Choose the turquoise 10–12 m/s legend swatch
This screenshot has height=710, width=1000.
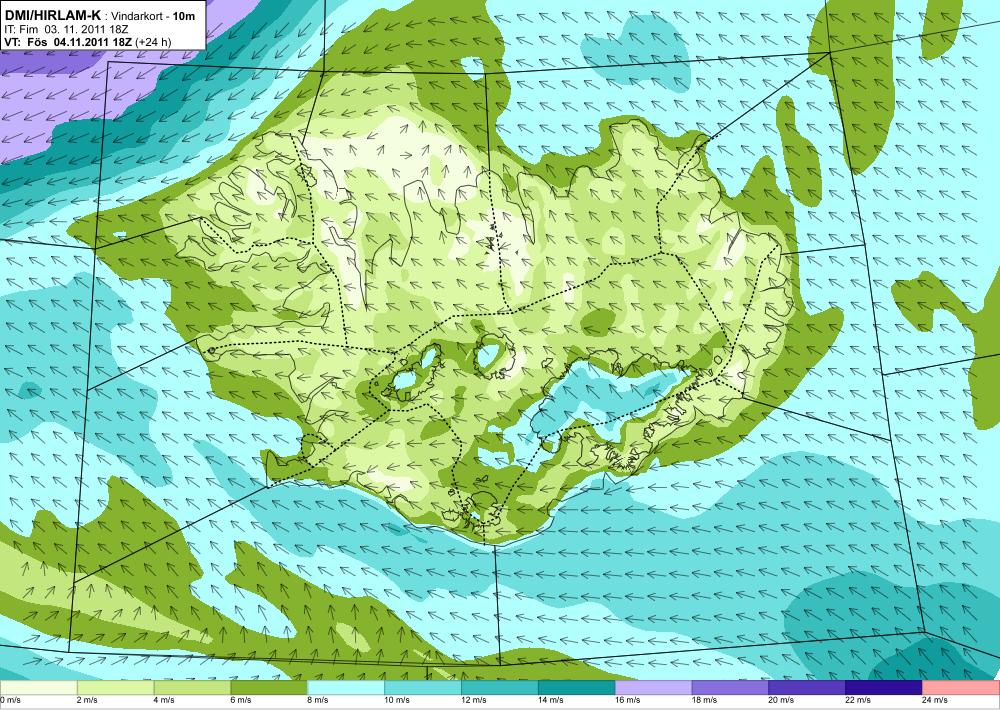423,688
